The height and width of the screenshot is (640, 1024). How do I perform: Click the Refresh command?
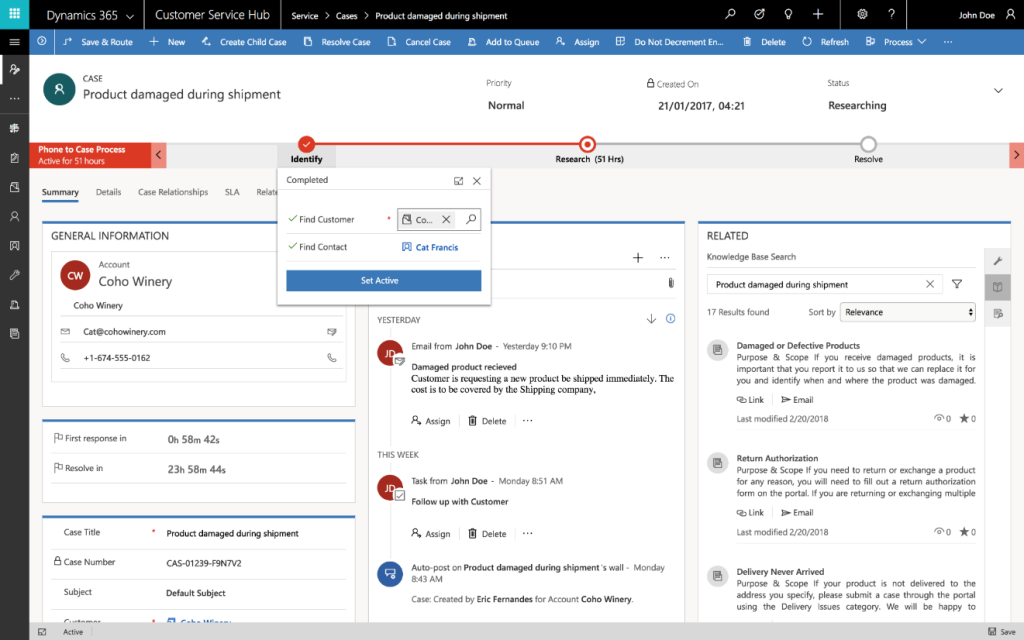coord(825,42)
